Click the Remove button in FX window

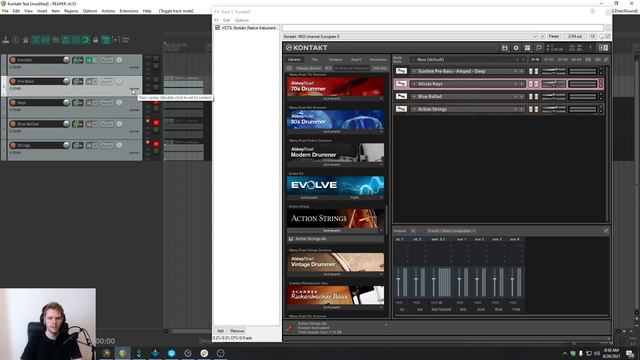237,331
